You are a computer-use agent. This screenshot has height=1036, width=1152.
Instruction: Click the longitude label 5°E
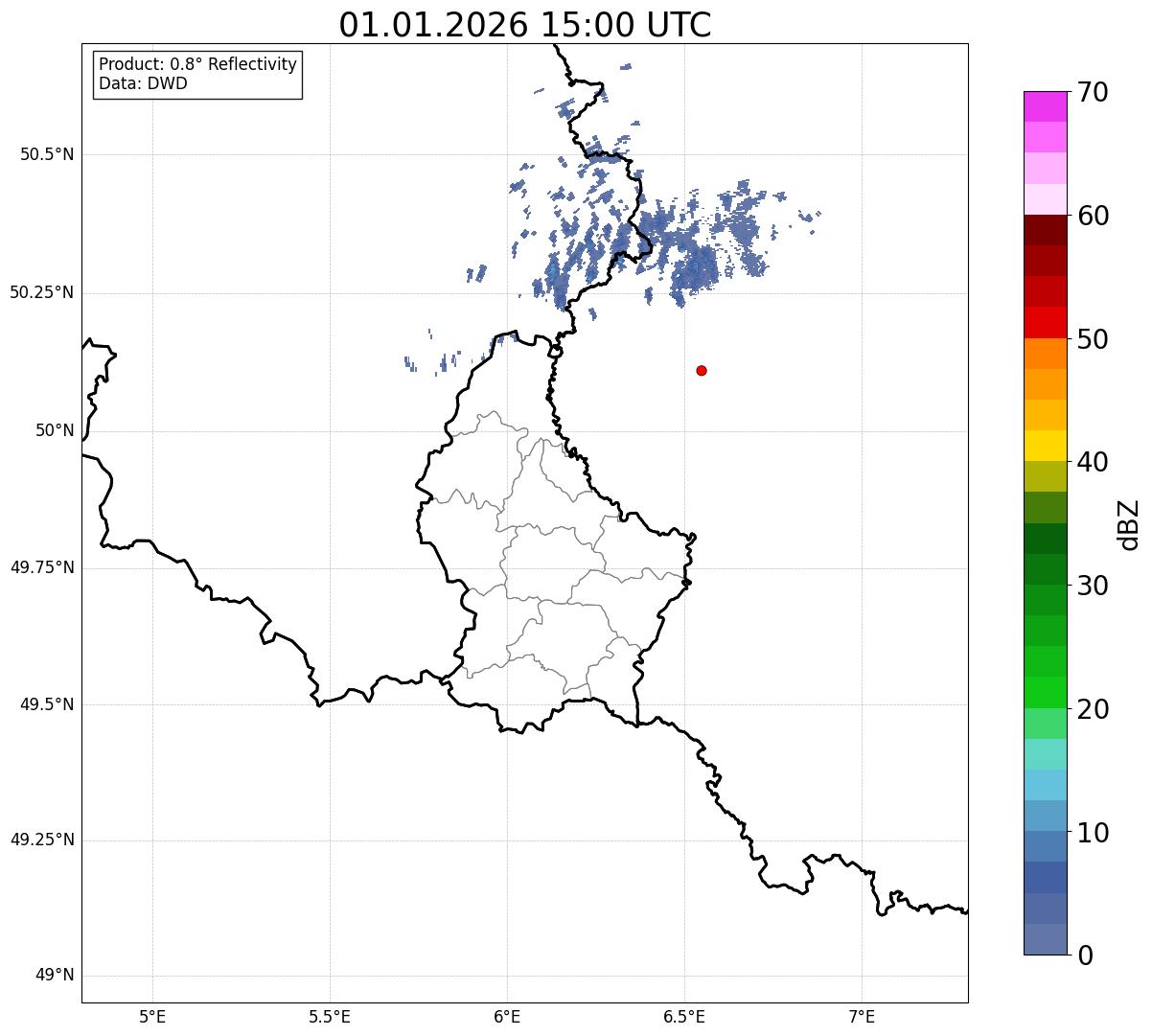tap(152, 1017)
